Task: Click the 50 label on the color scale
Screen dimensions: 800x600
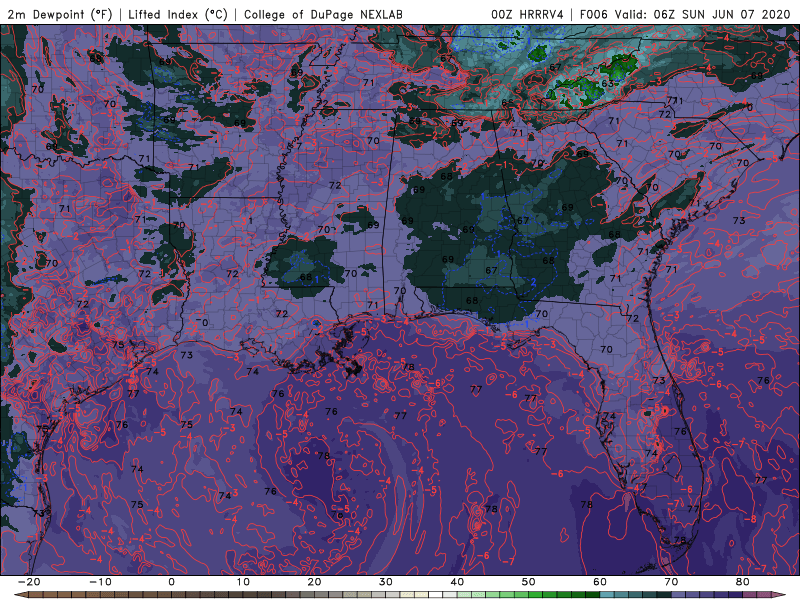Action: point(529,582)
